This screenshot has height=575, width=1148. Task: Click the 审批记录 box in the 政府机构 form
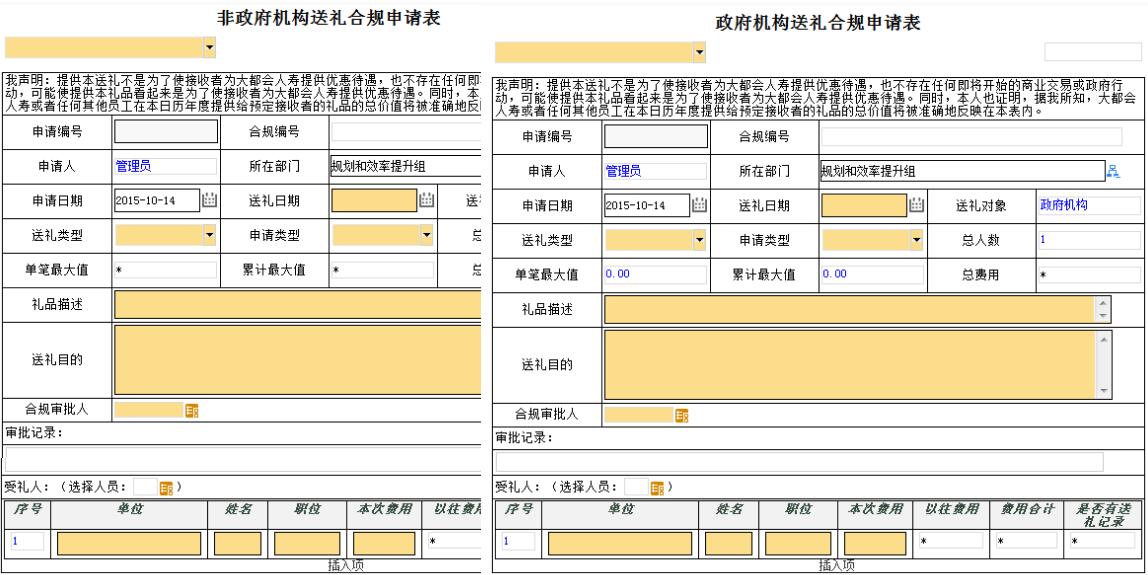pos(800,462)
